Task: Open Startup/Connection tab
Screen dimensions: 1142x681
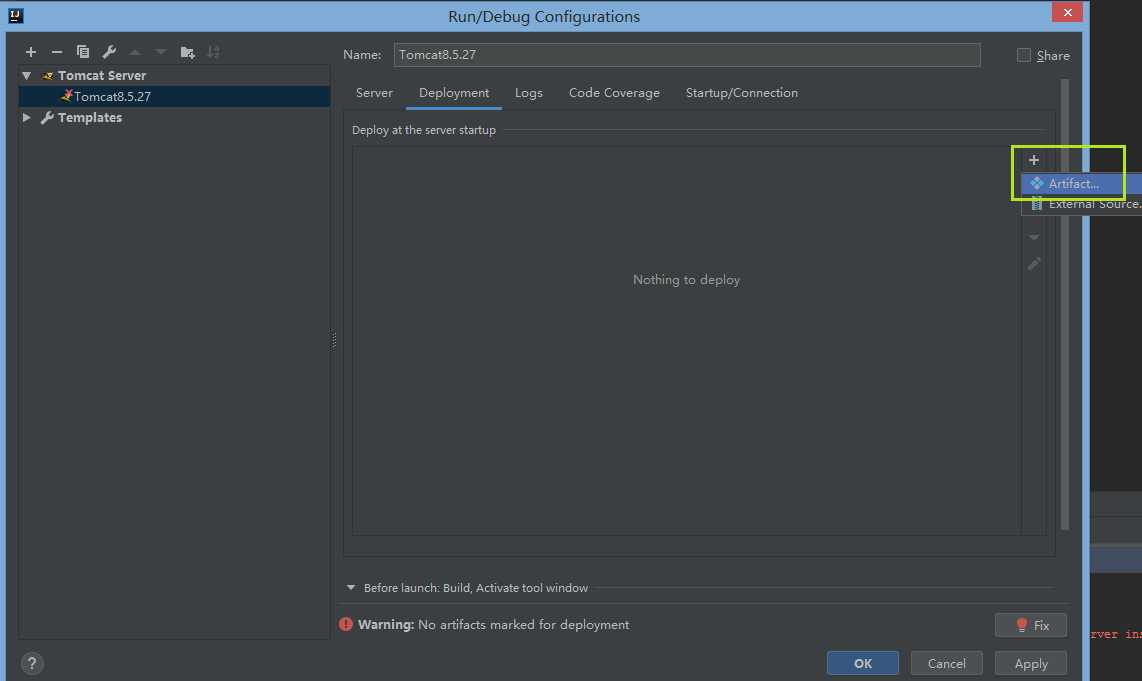Action: tap(741, 93)
